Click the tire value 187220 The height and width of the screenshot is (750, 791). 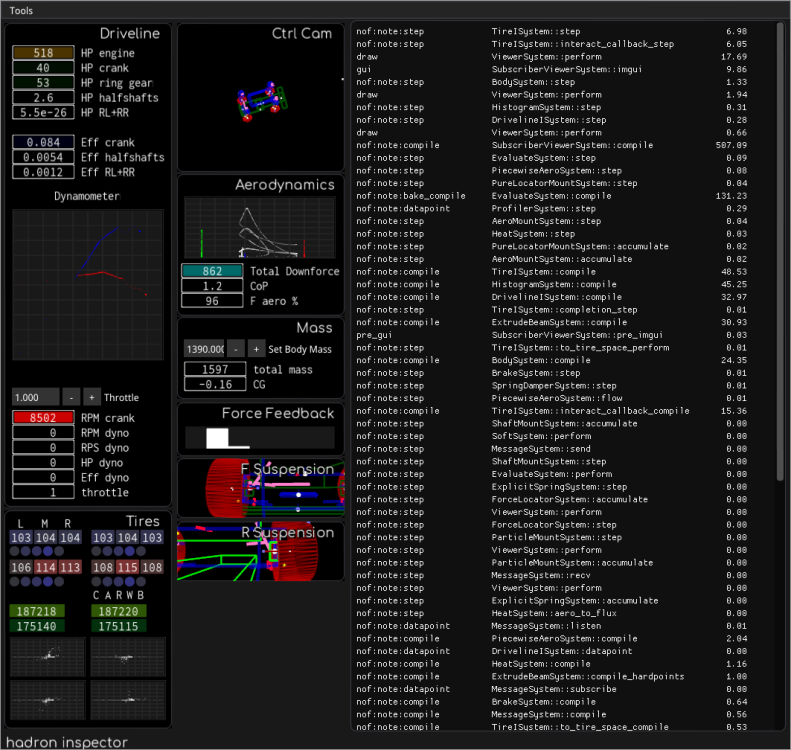[119, 611]
